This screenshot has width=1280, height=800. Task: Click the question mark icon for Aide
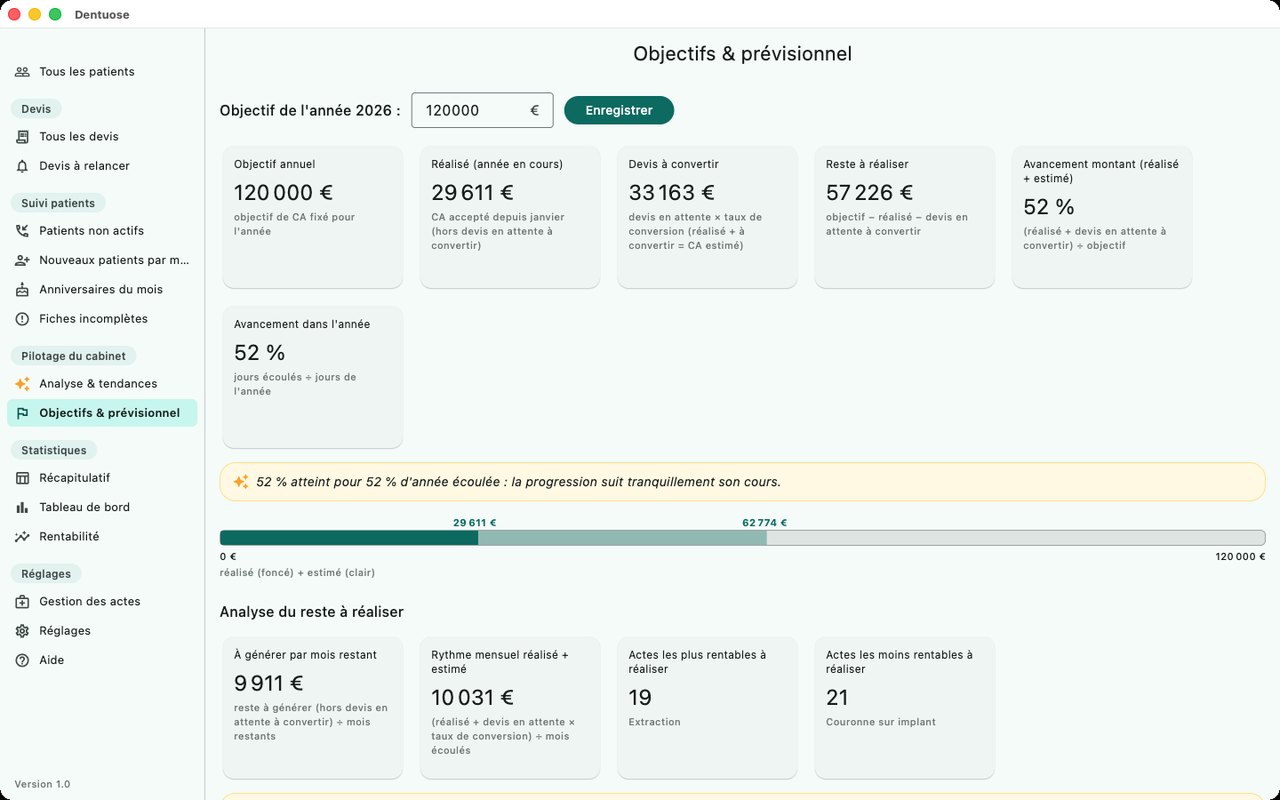click(x=22, y=660)
